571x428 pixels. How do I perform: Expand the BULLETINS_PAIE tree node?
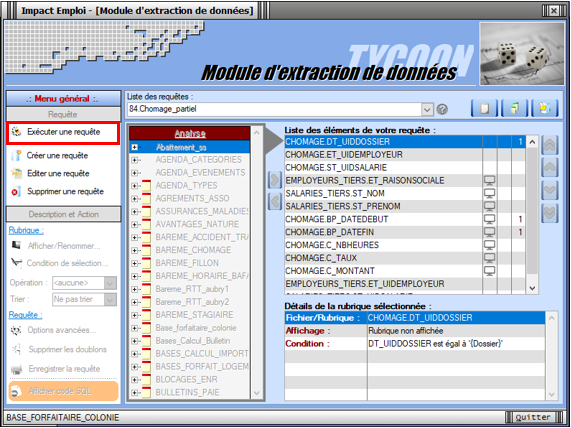[x=135, y=393]
